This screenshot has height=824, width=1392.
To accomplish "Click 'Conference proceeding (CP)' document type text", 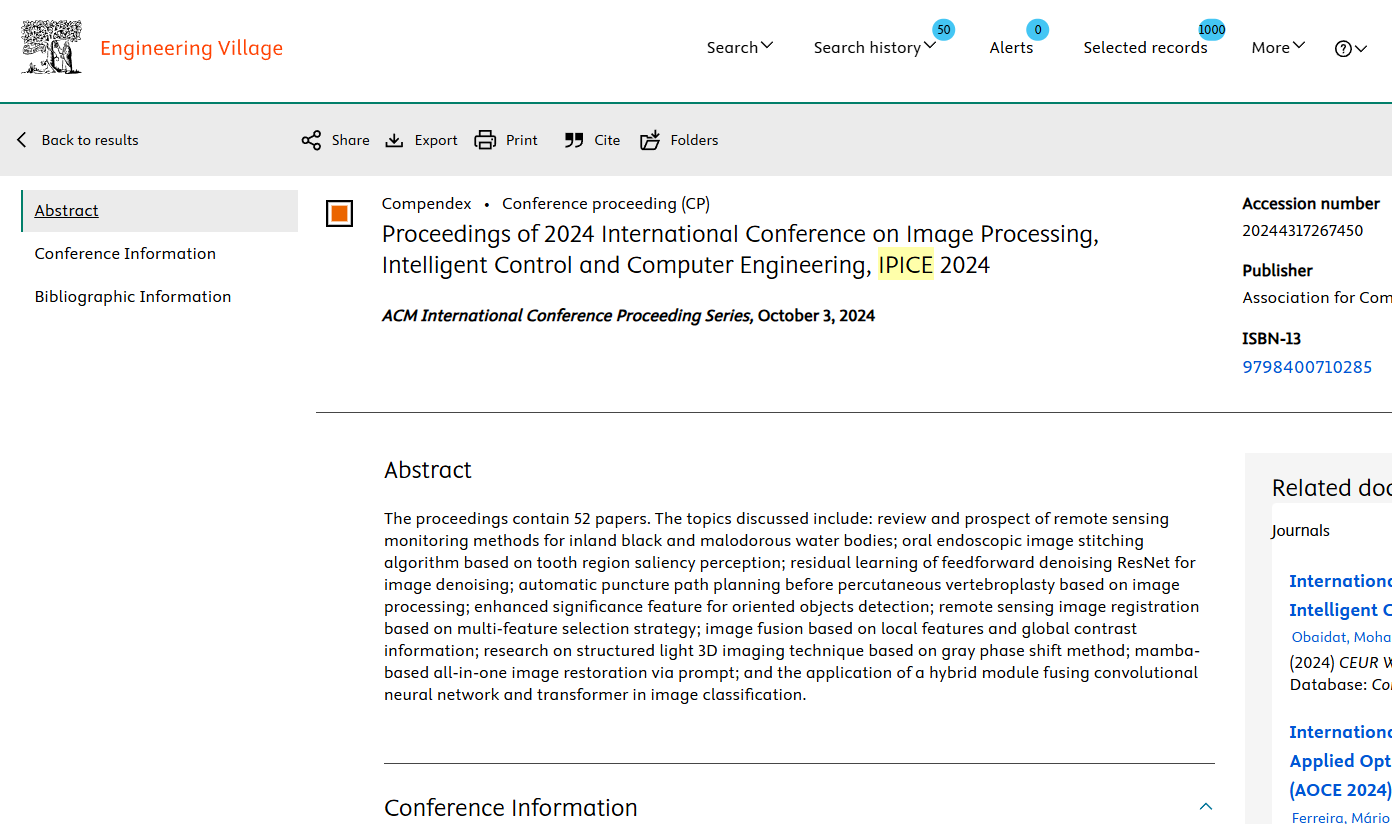I will click(x=606, y=204).
